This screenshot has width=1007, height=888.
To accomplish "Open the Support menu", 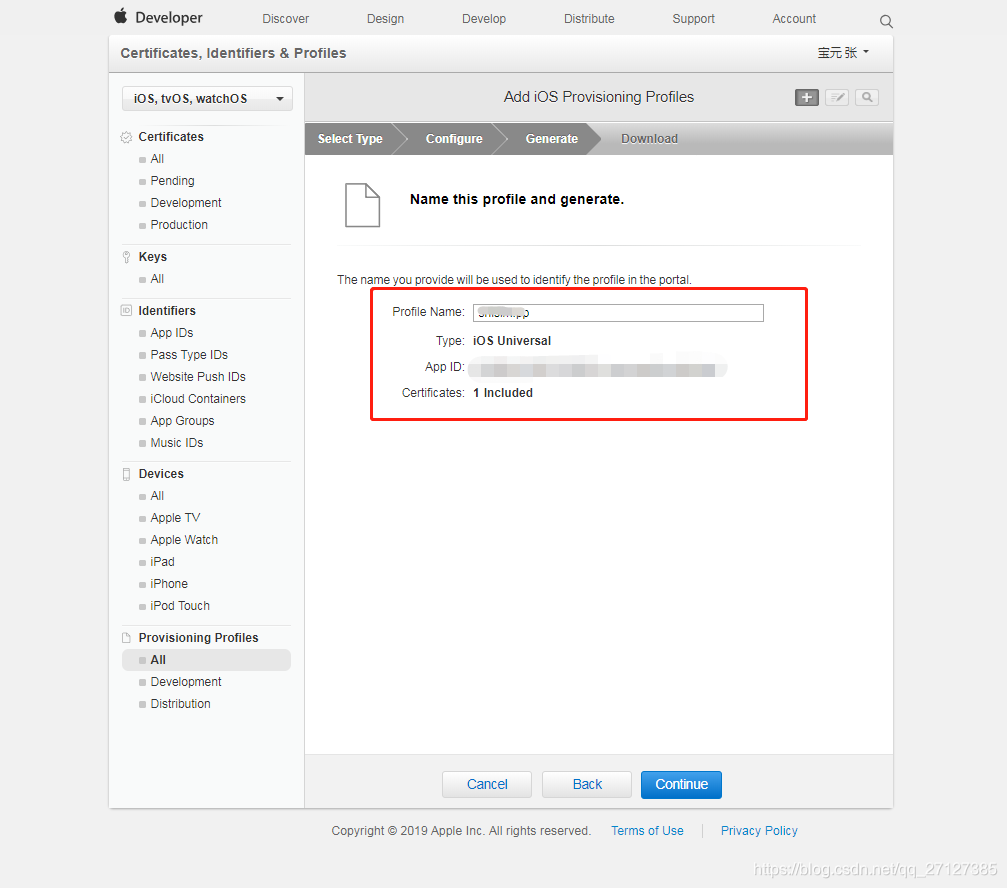I will 693,19.
